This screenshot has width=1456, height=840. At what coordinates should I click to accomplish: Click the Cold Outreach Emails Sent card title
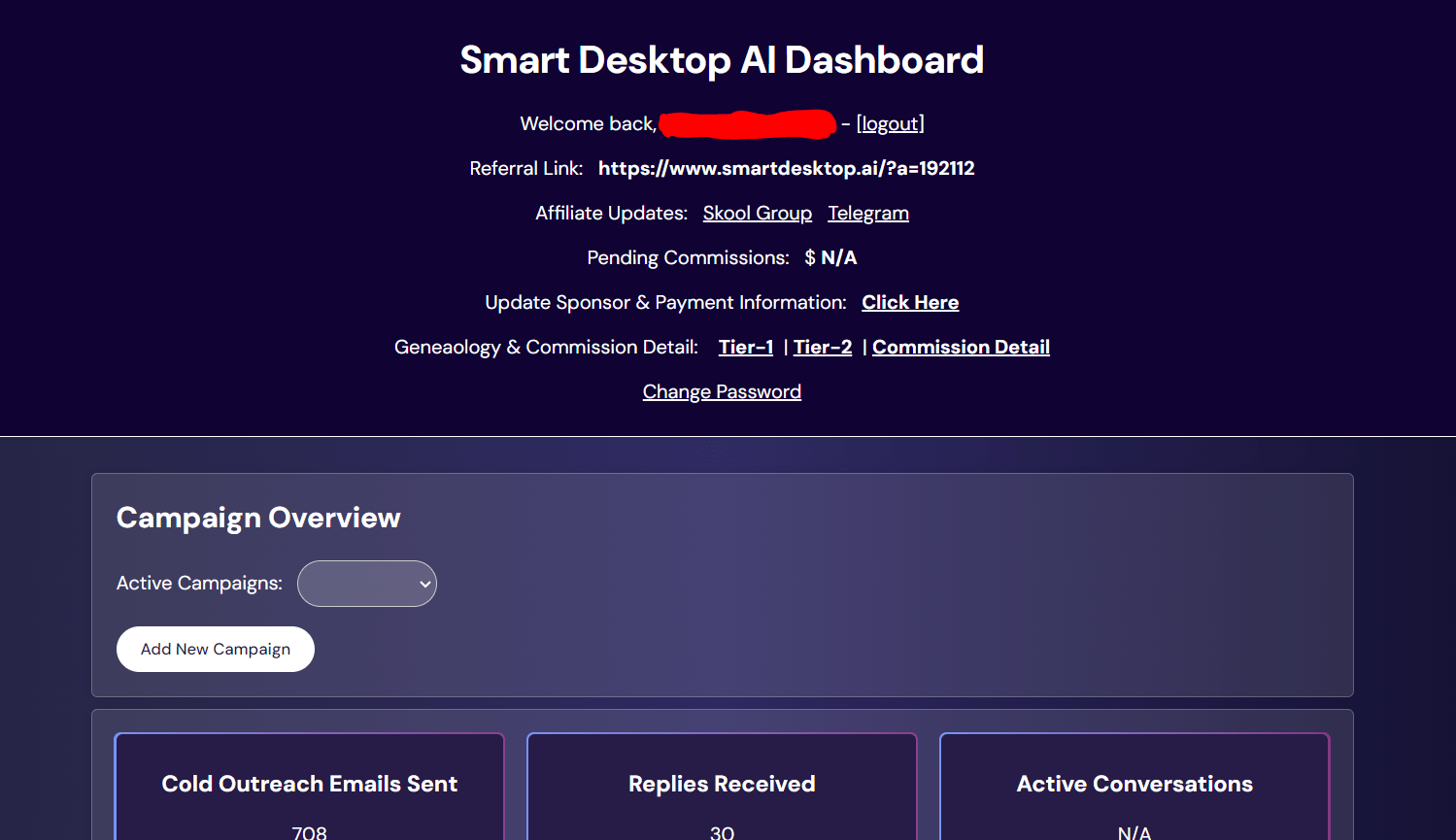point(309,784)
